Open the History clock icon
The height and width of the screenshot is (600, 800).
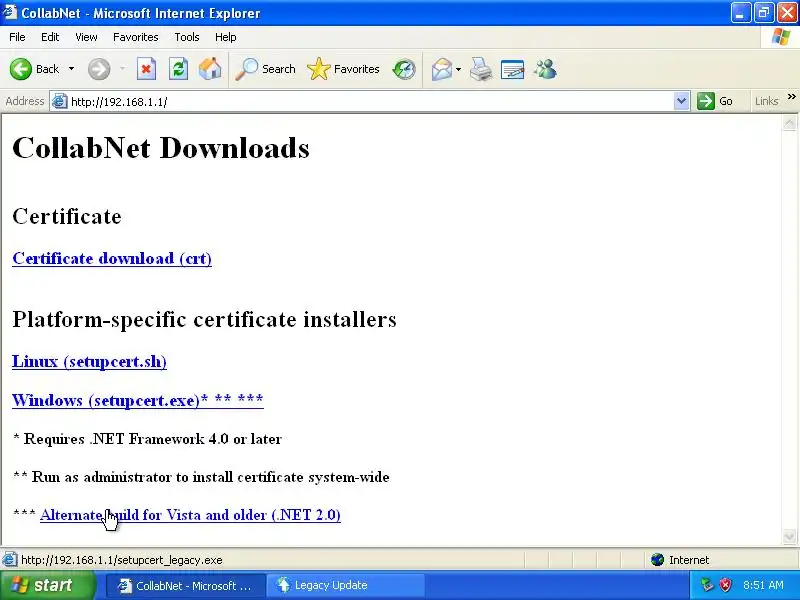click(404, 69)
